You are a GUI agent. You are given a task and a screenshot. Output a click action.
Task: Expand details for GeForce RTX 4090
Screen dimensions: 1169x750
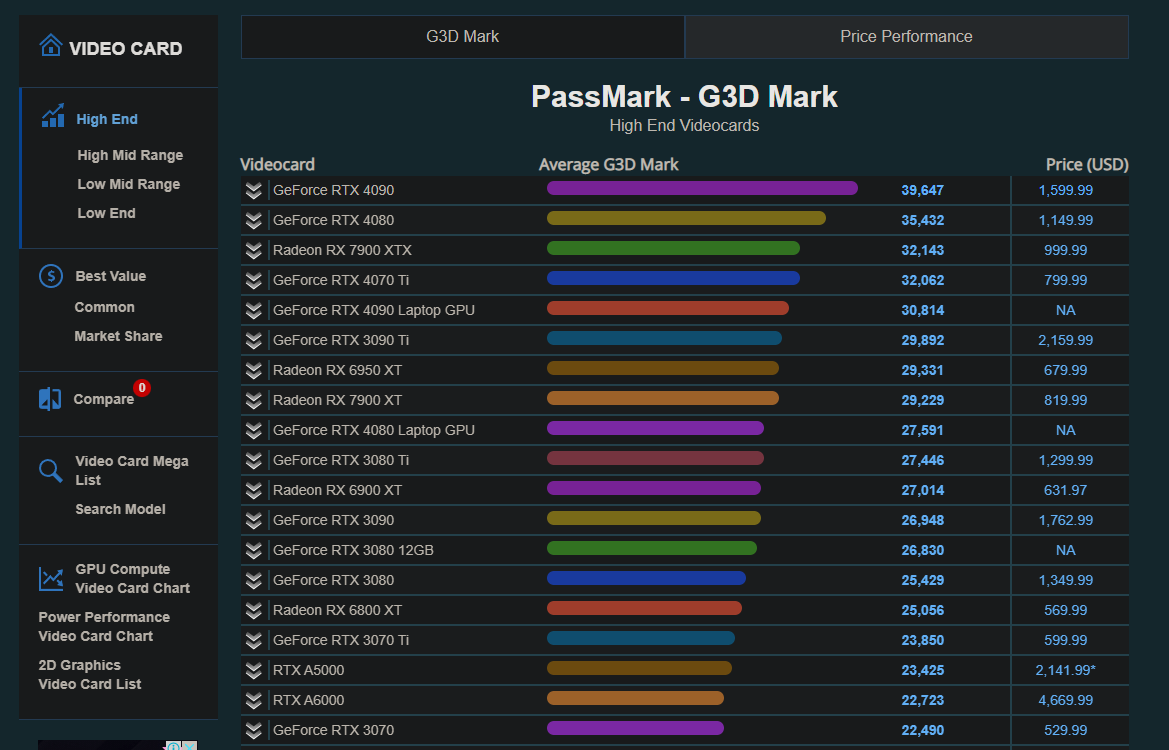click(253, 191)
